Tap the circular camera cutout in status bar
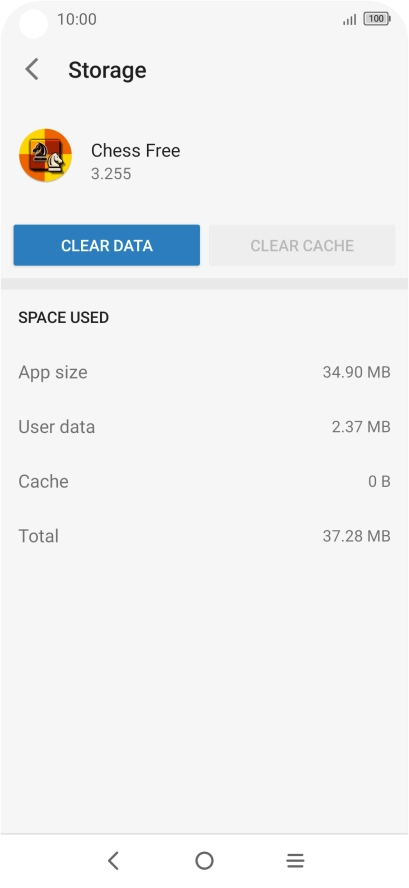The image size is (409, 888). [33, 24]
